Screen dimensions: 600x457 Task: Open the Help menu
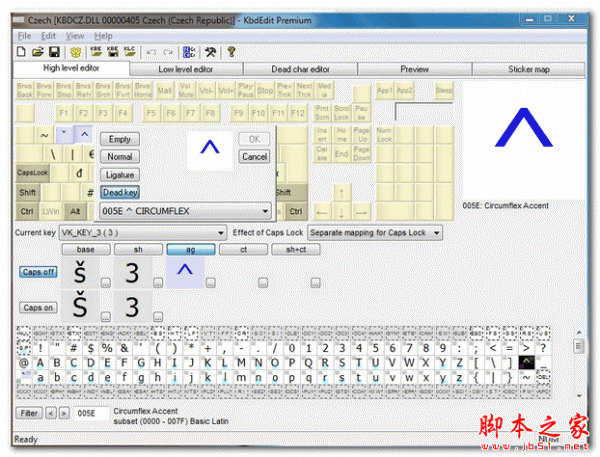click(103, 36)
